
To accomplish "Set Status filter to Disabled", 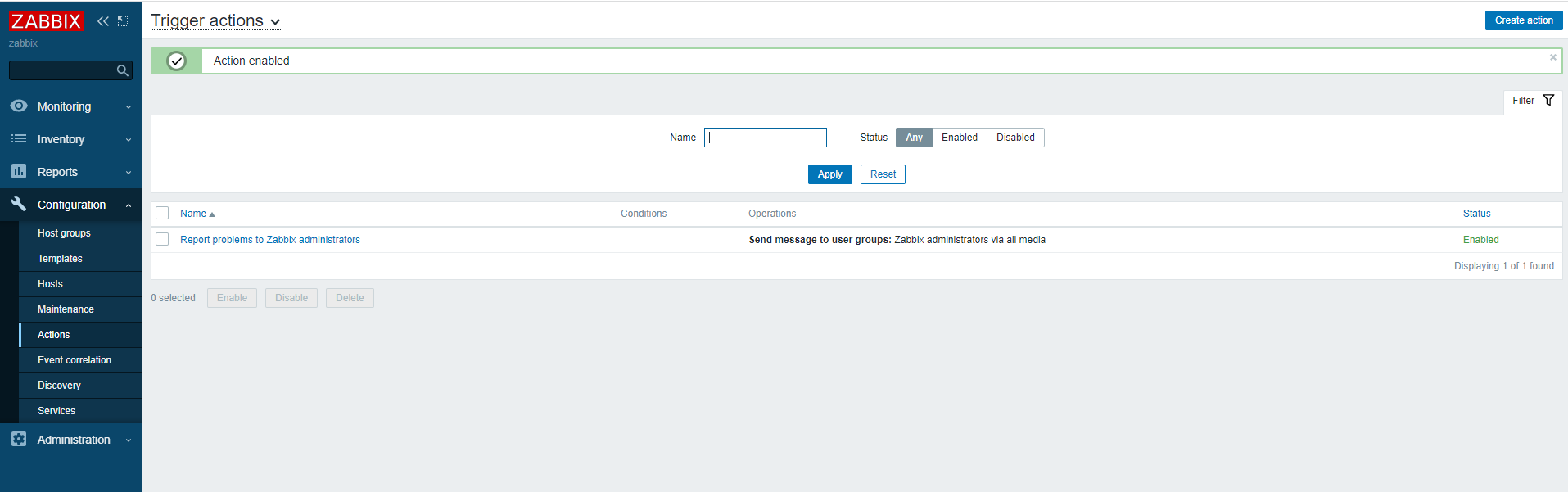I will (1015, 138).
